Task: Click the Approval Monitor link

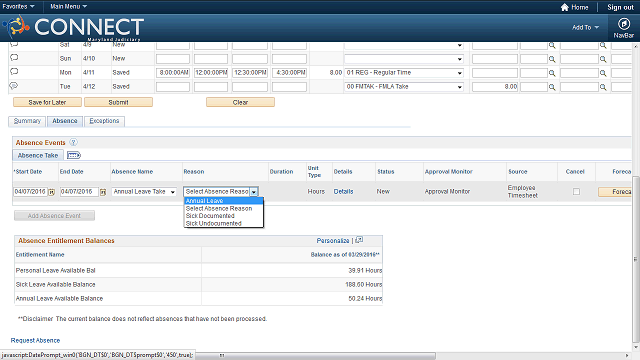Action: point(447,191)
